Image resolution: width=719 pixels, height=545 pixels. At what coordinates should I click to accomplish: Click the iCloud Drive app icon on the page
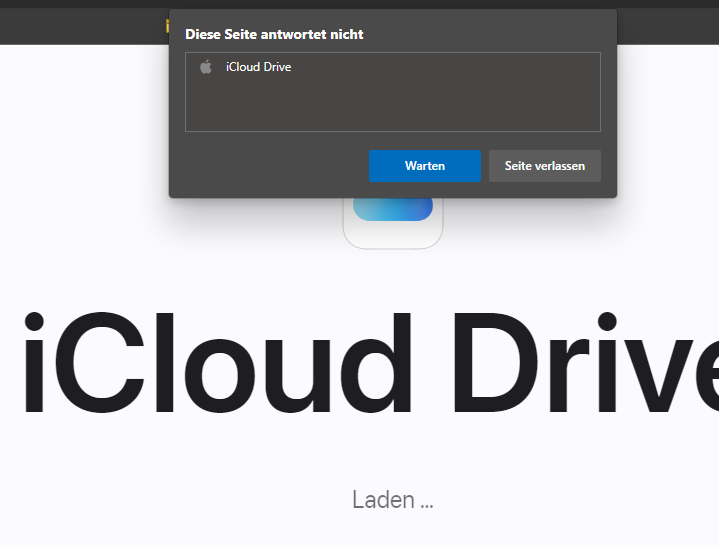pos(393,223)
